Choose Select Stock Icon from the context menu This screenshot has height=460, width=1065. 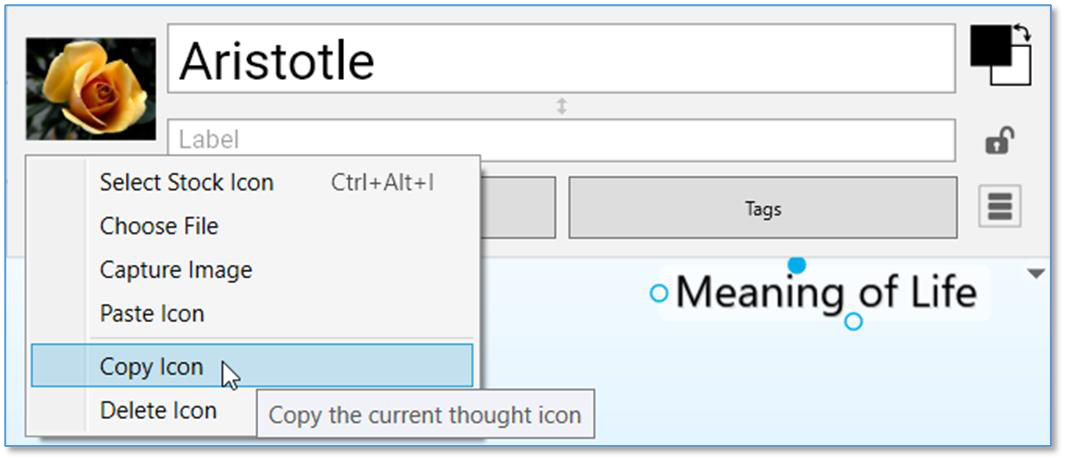(187, 183)
